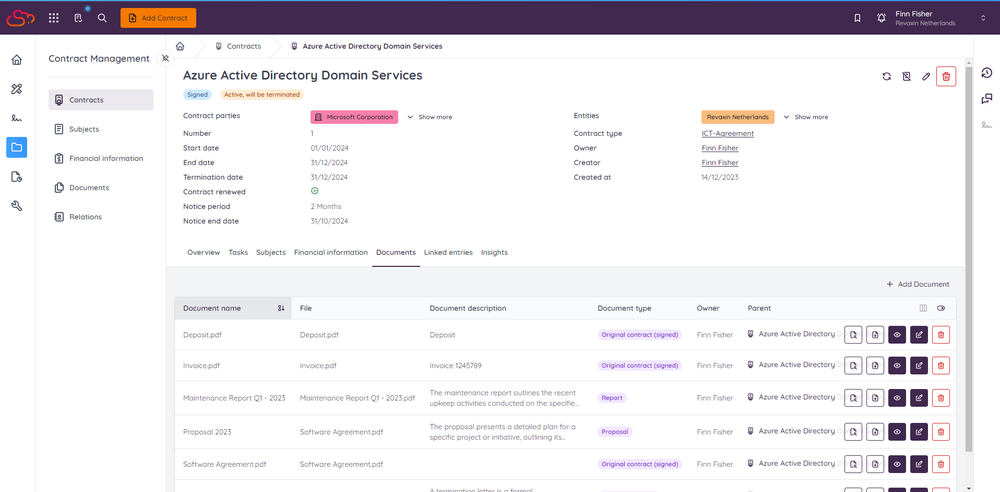View the Invoice.pdf document with eye icon
Screen dimensions: 1000x492
[x=897, y=366]
